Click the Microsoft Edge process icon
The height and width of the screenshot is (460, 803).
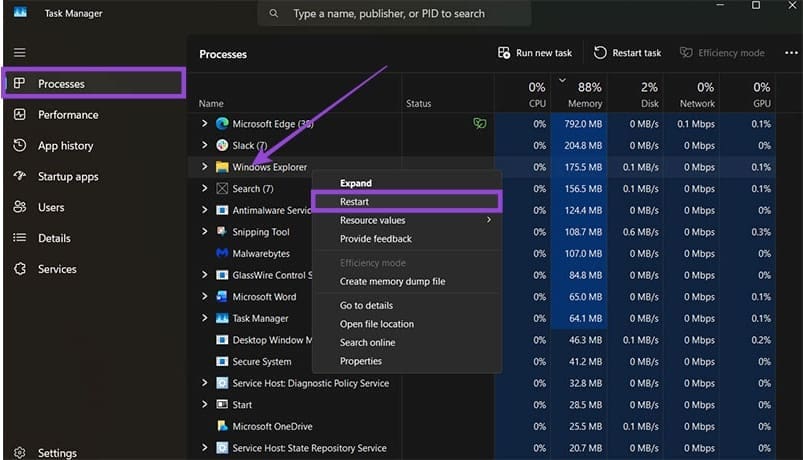222,123
